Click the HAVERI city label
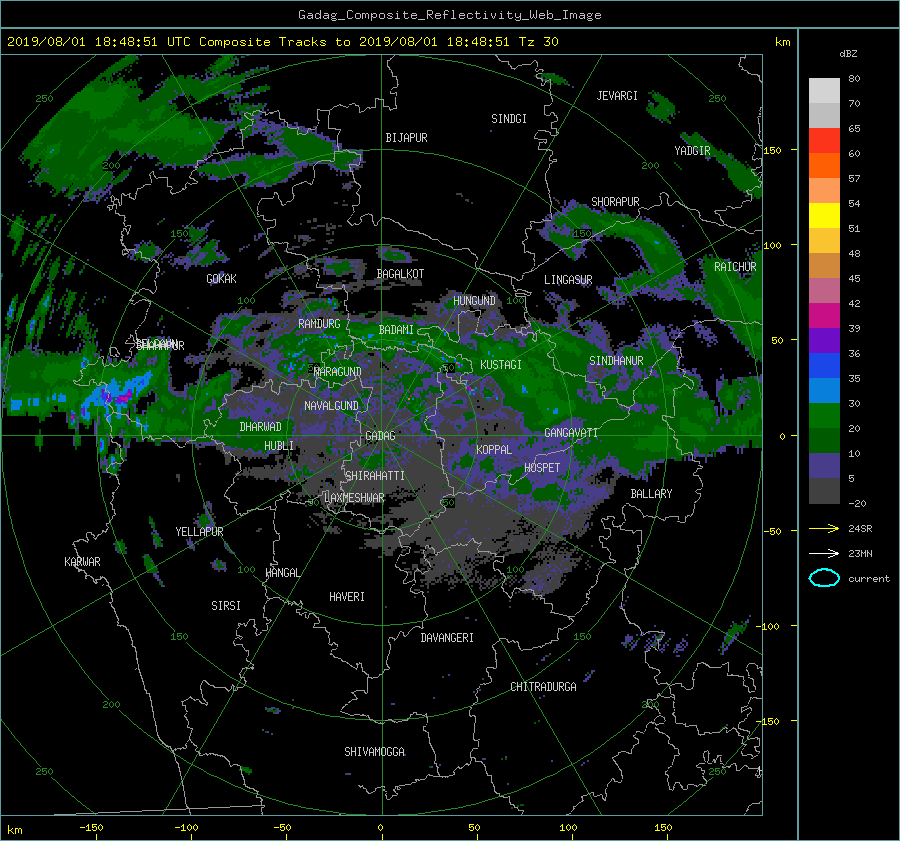900x841 pixels. 347,597
